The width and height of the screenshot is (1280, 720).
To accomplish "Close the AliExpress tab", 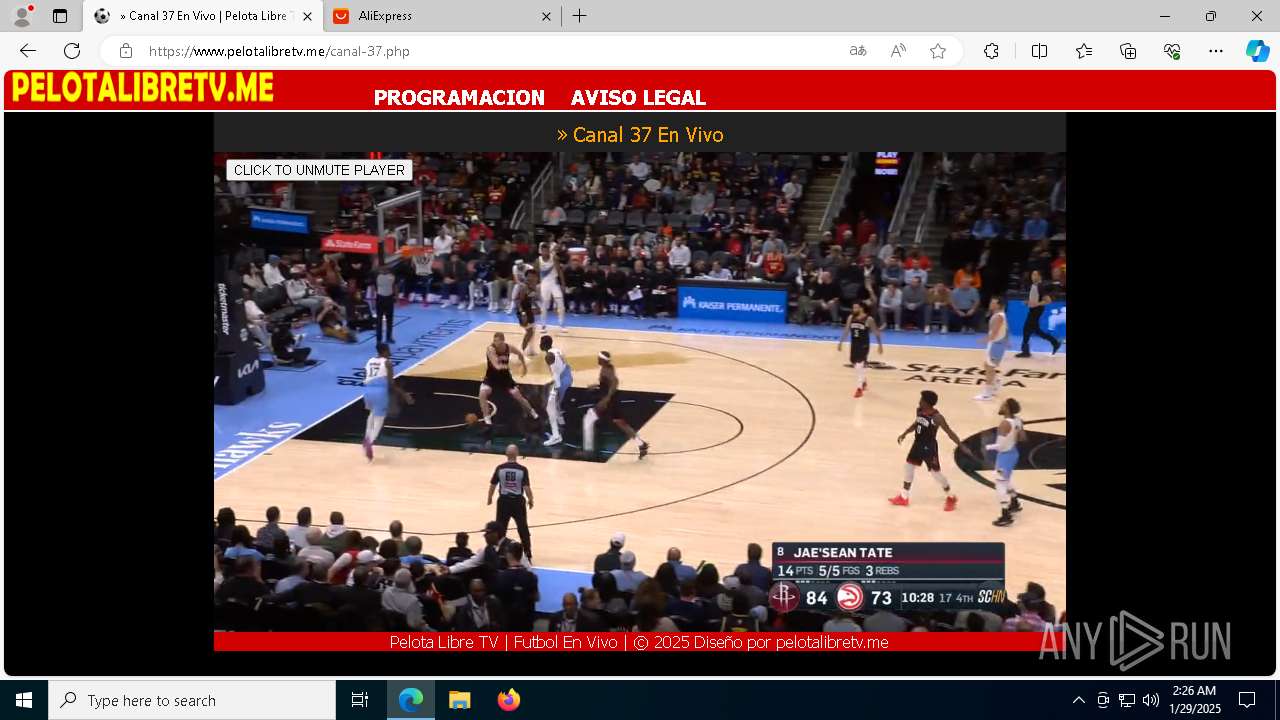I will [x=546, y=16].
